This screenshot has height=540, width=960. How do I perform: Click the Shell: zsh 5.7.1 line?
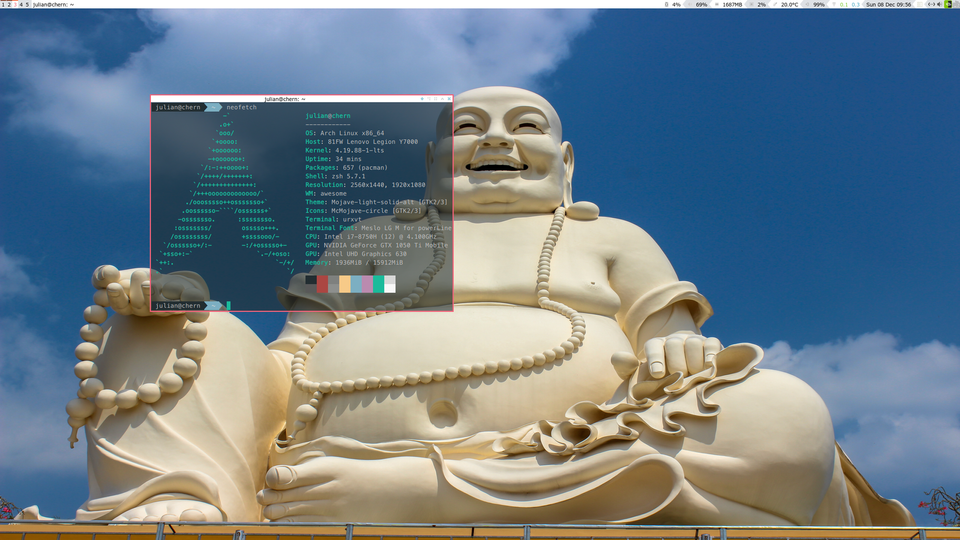click(335, 176)
